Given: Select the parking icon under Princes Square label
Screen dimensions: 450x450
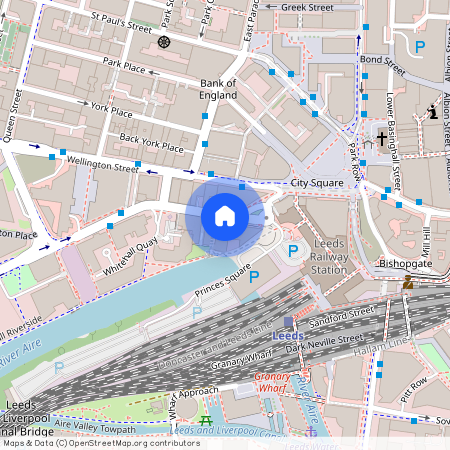Looking at the screenshot, I should pos(254,276).
